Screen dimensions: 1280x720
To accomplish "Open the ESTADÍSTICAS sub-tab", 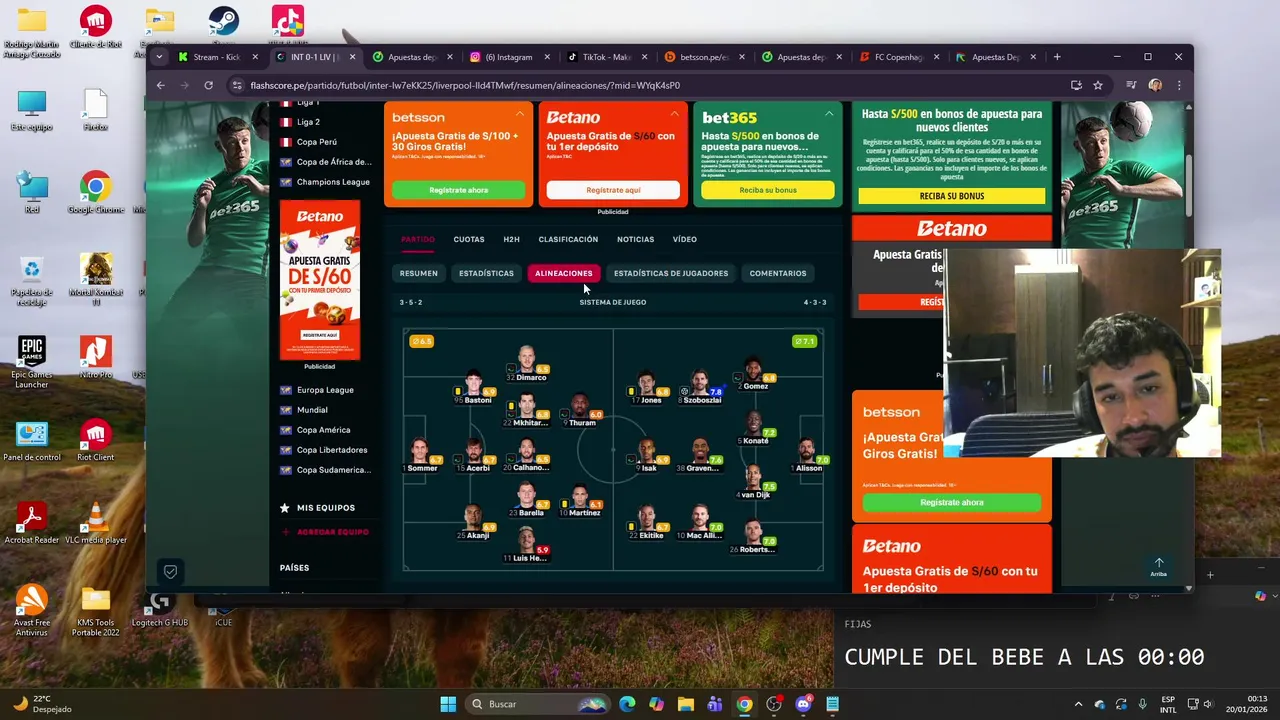I will 486,273.
